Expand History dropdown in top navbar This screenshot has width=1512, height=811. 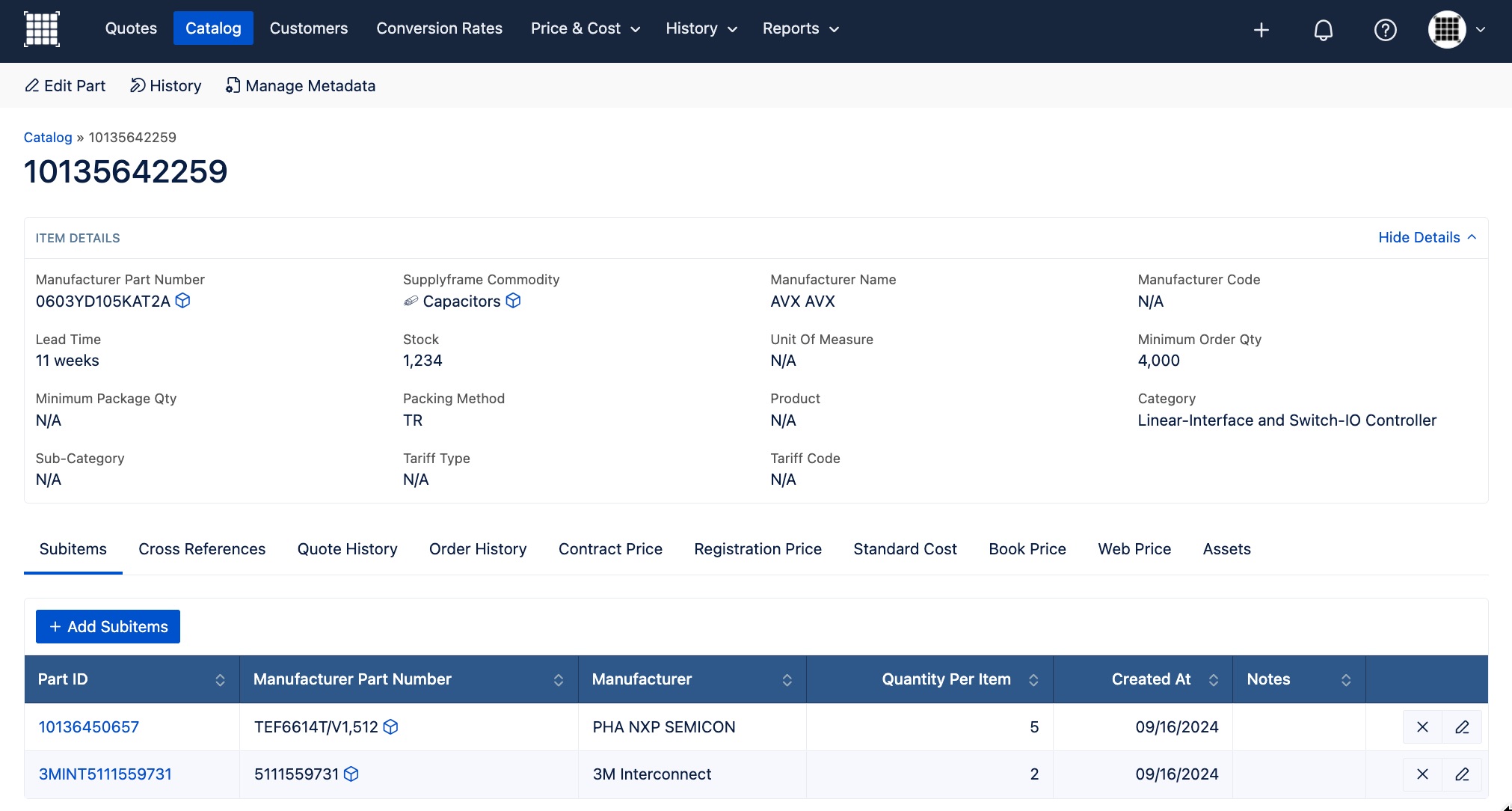click(x=701, y=28)
